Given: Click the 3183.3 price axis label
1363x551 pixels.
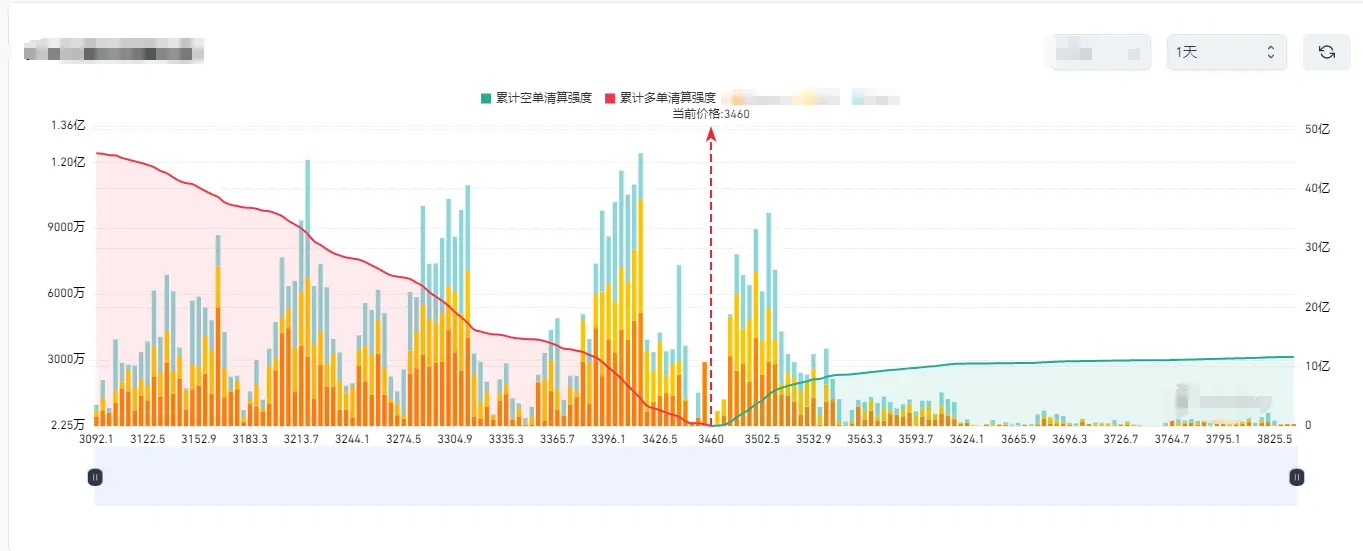Looking at the screenshot, I should tap(250, 439).
